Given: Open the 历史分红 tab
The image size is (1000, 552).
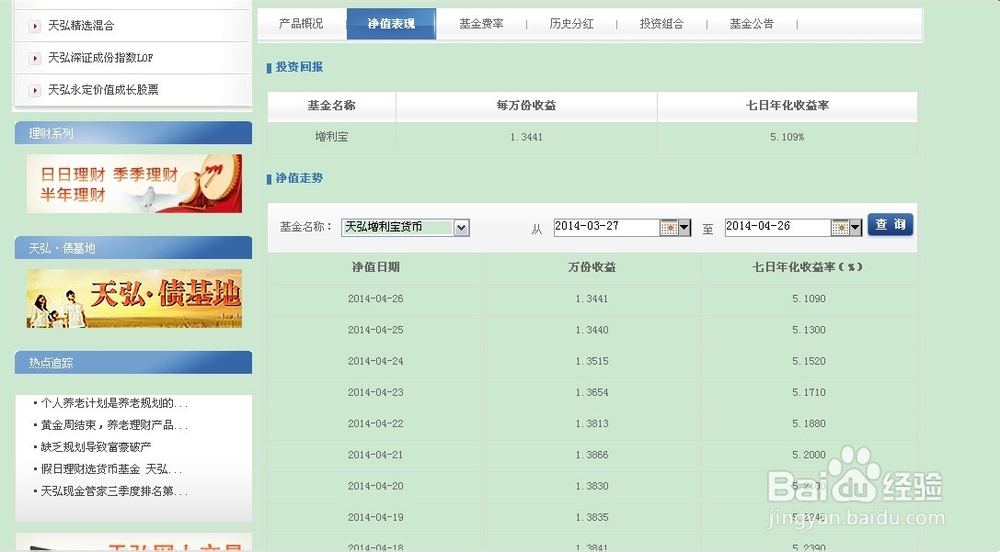Looking at the screenshot, I should tap(571, 24).
